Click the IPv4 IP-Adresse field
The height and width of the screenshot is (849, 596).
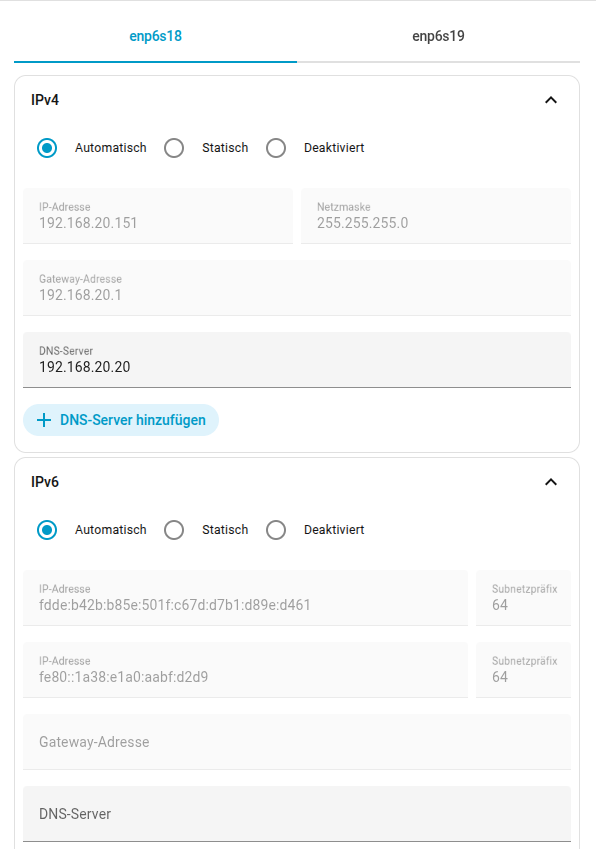(158, 215)
